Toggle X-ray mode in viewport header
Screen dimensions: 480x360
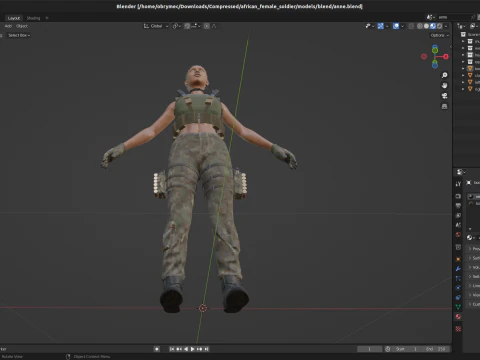411,26
